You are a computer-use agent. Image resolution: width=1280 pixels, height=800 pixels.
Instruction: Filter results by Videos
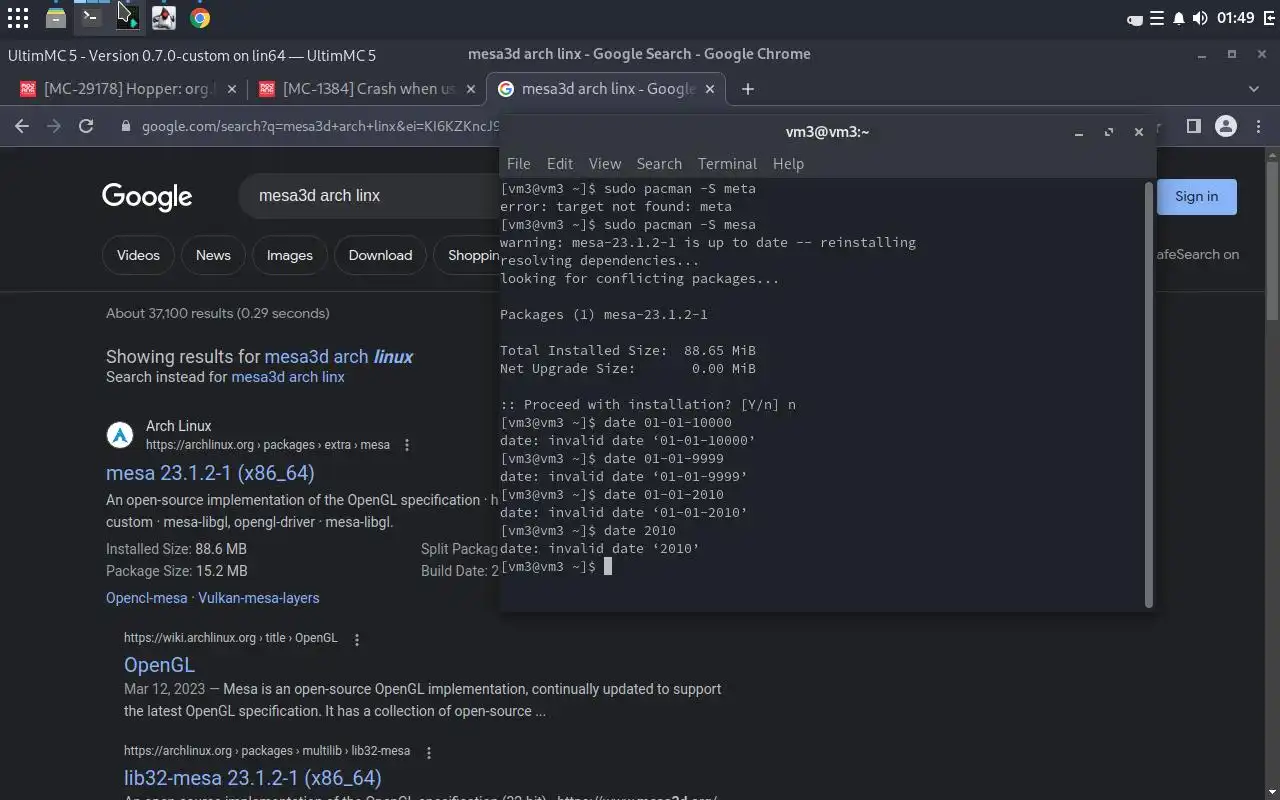[138, 255]
